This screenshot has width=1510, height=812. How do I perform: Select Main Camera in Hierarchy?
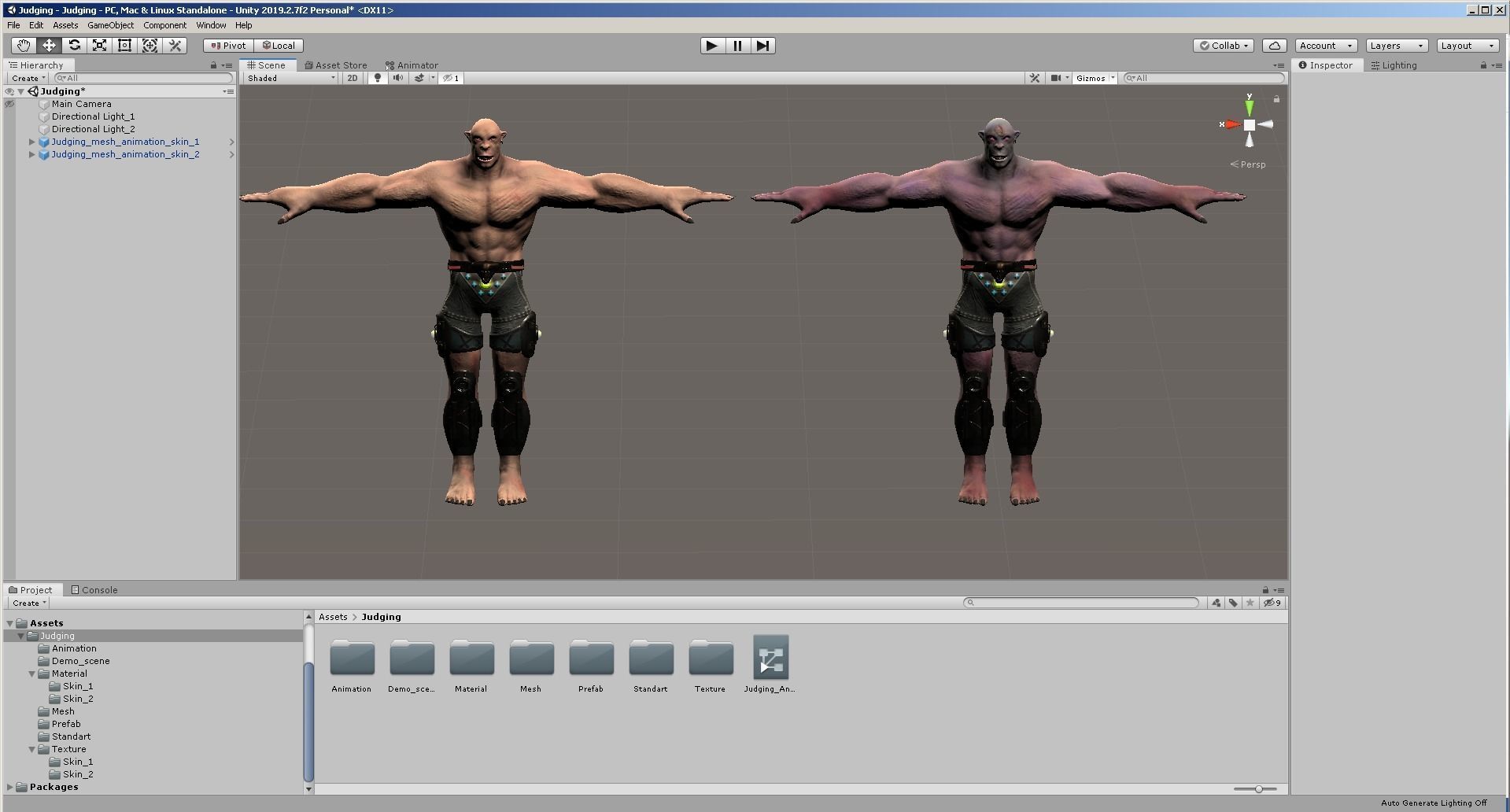tap(81, 104)
